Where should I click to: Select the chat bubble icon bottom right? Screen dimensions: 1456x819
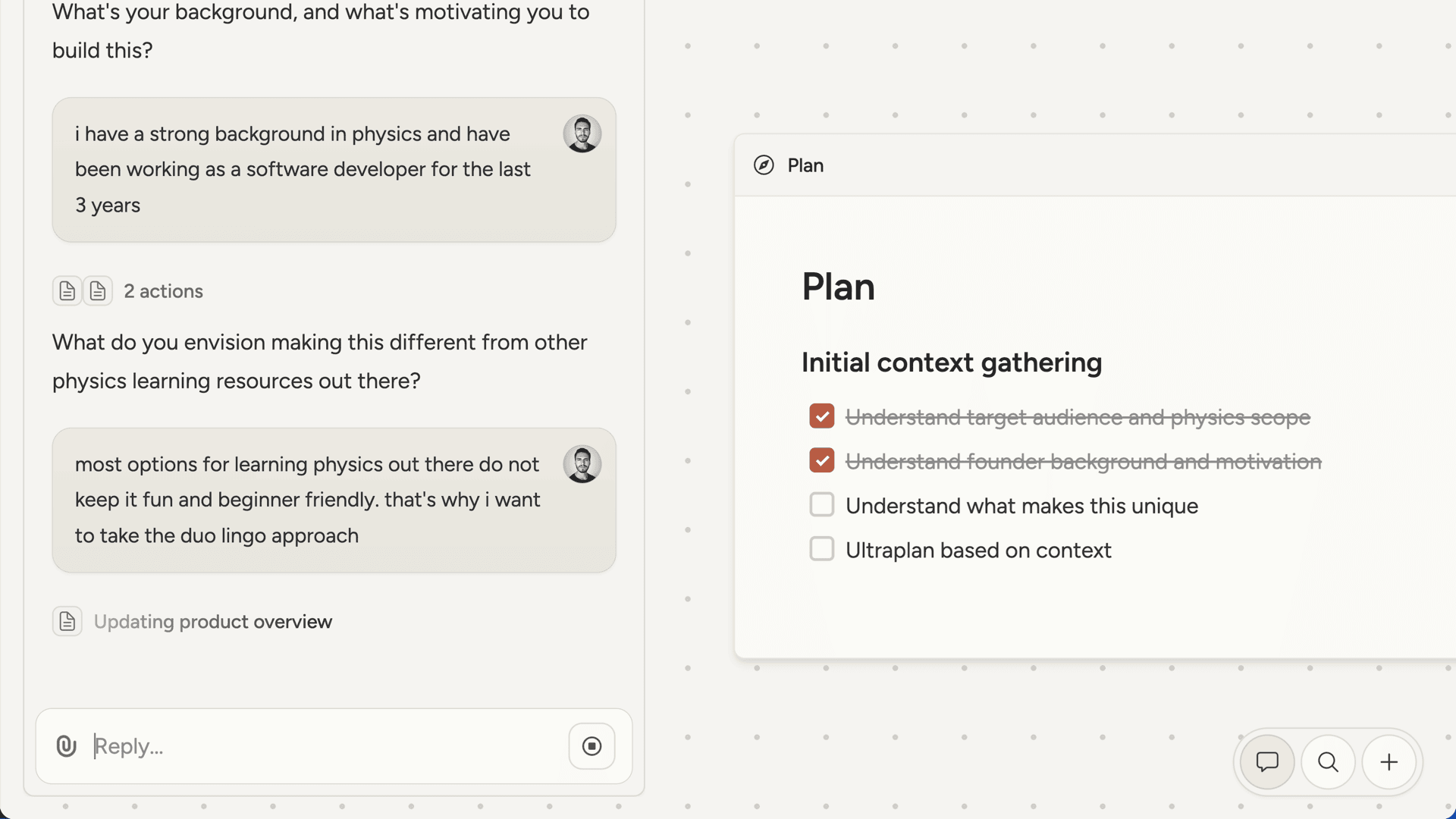(1266, 761)
